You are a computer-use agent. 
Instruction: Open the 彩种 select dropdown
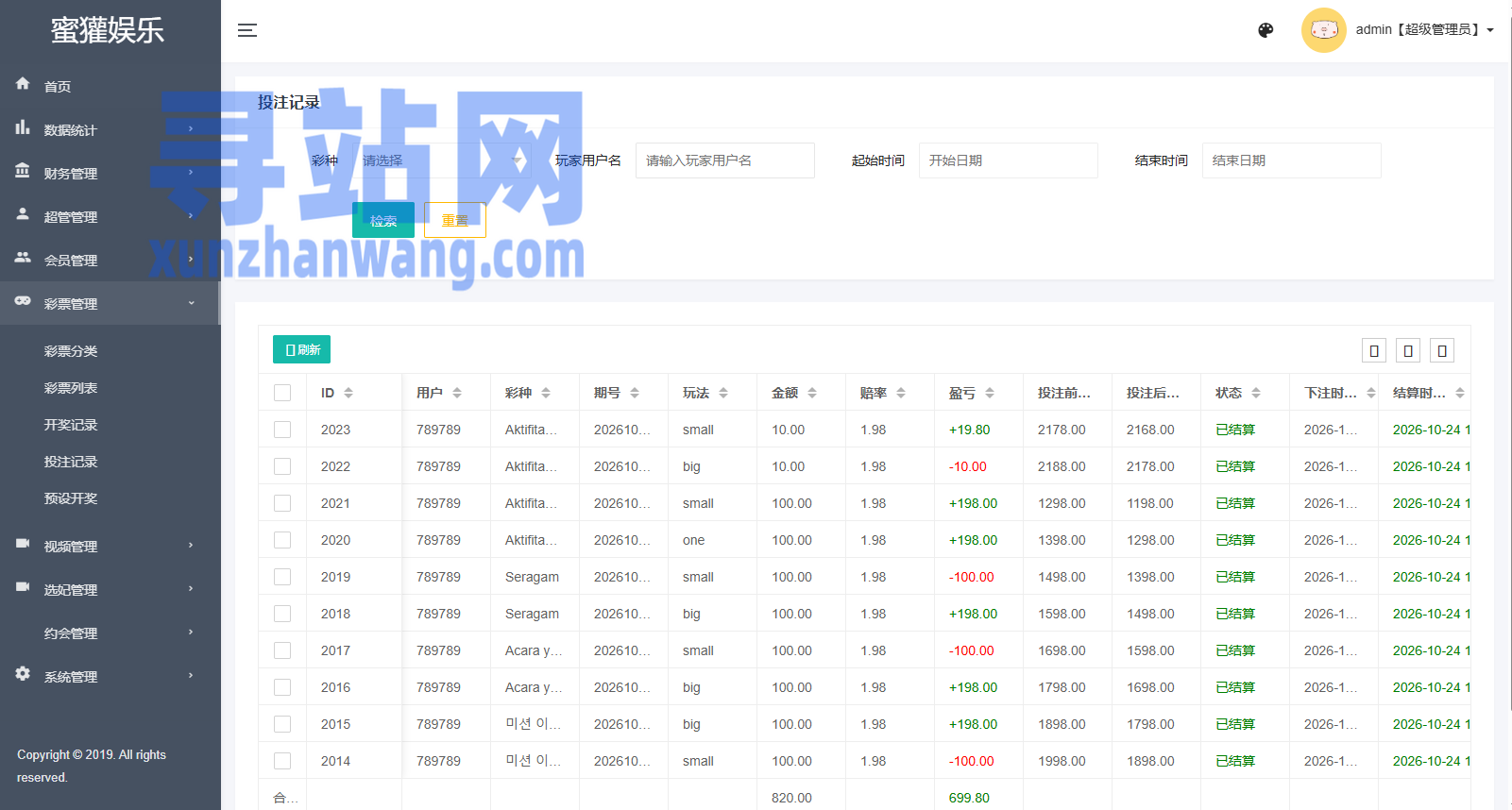(x=442, y=160)
